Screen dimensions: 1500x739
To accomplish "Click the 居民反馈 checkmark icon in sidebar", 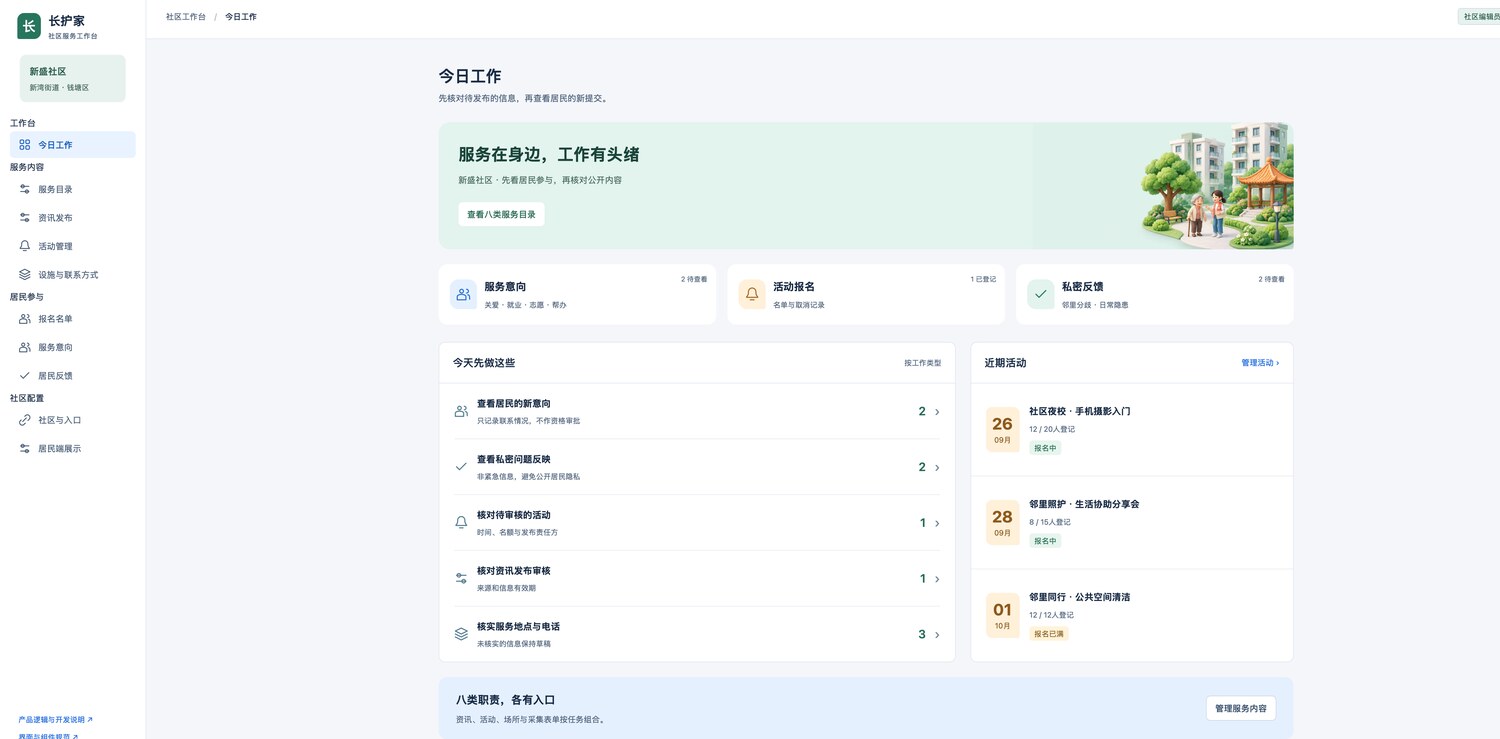I will point(25,376).
